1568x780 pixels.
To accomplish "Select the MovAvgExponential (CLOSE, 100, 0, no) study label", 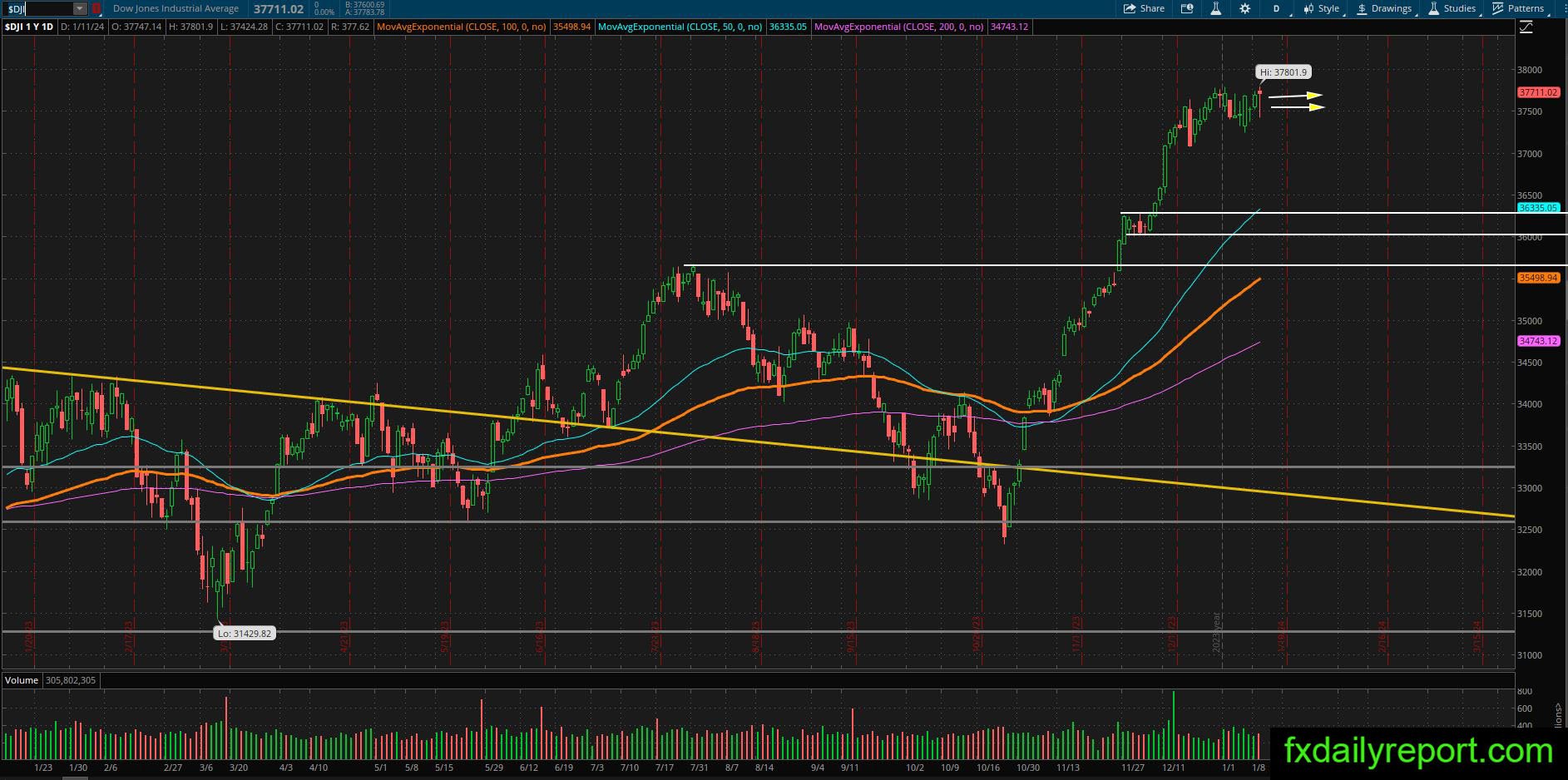I will click(462, 27).
